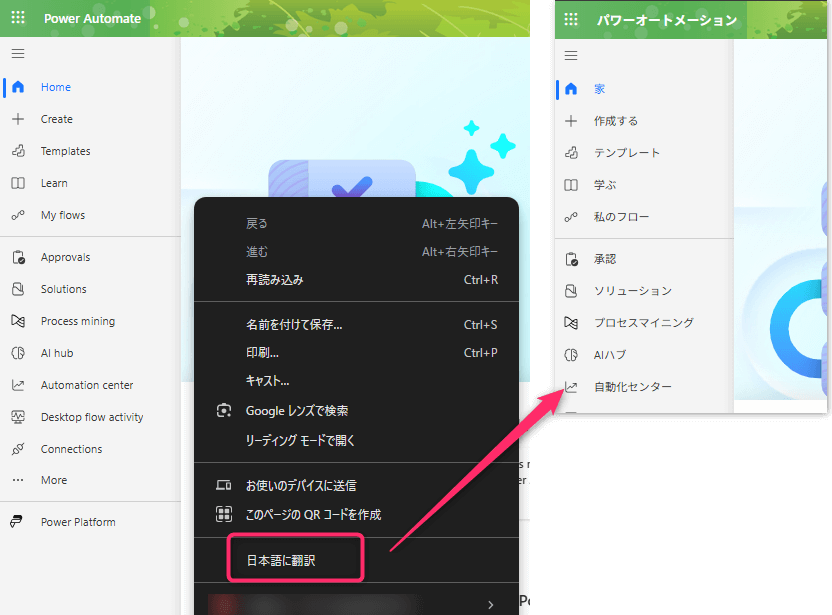
Task: Open the Create link in sidebar
Action: [x=57, y=119]
